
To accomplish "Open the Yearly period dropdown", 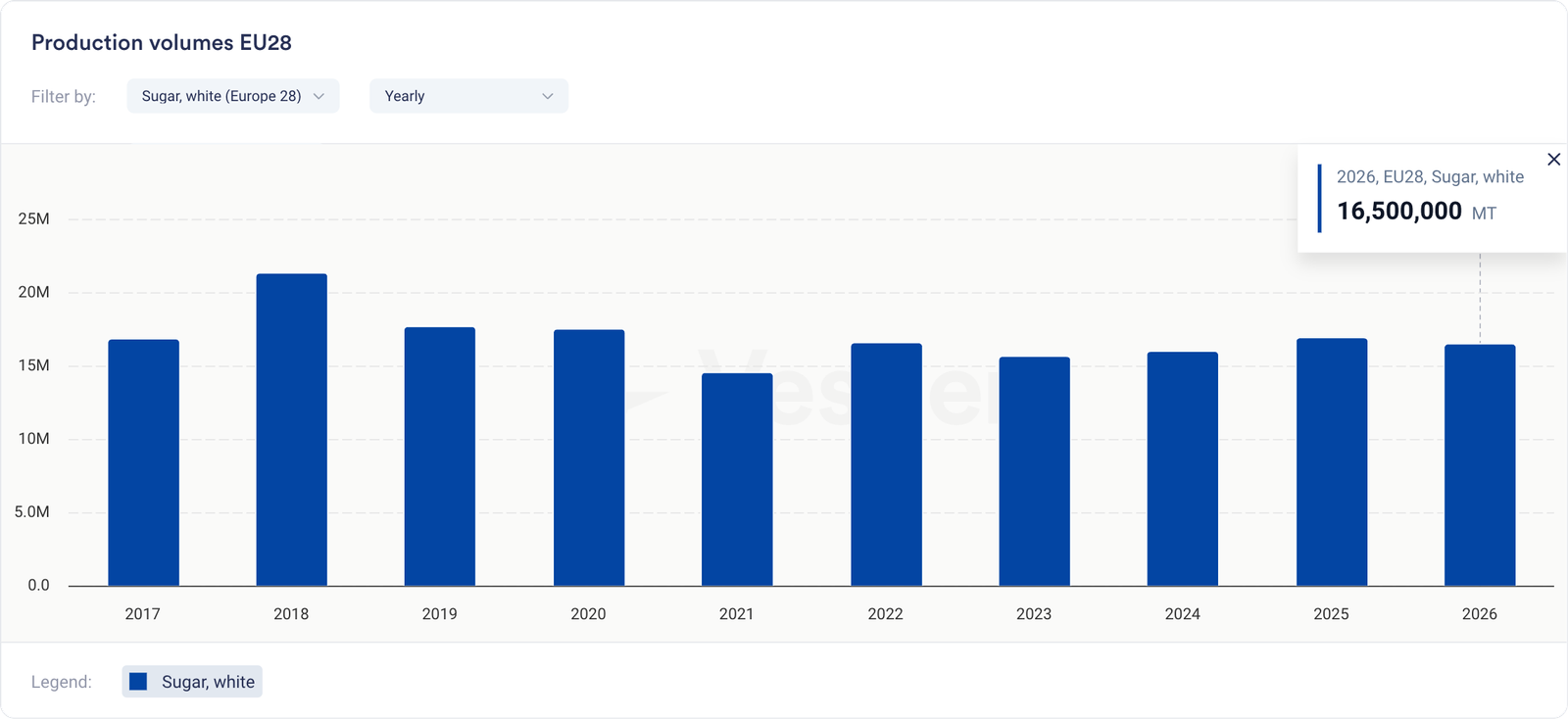I will [x=467, y=96].
